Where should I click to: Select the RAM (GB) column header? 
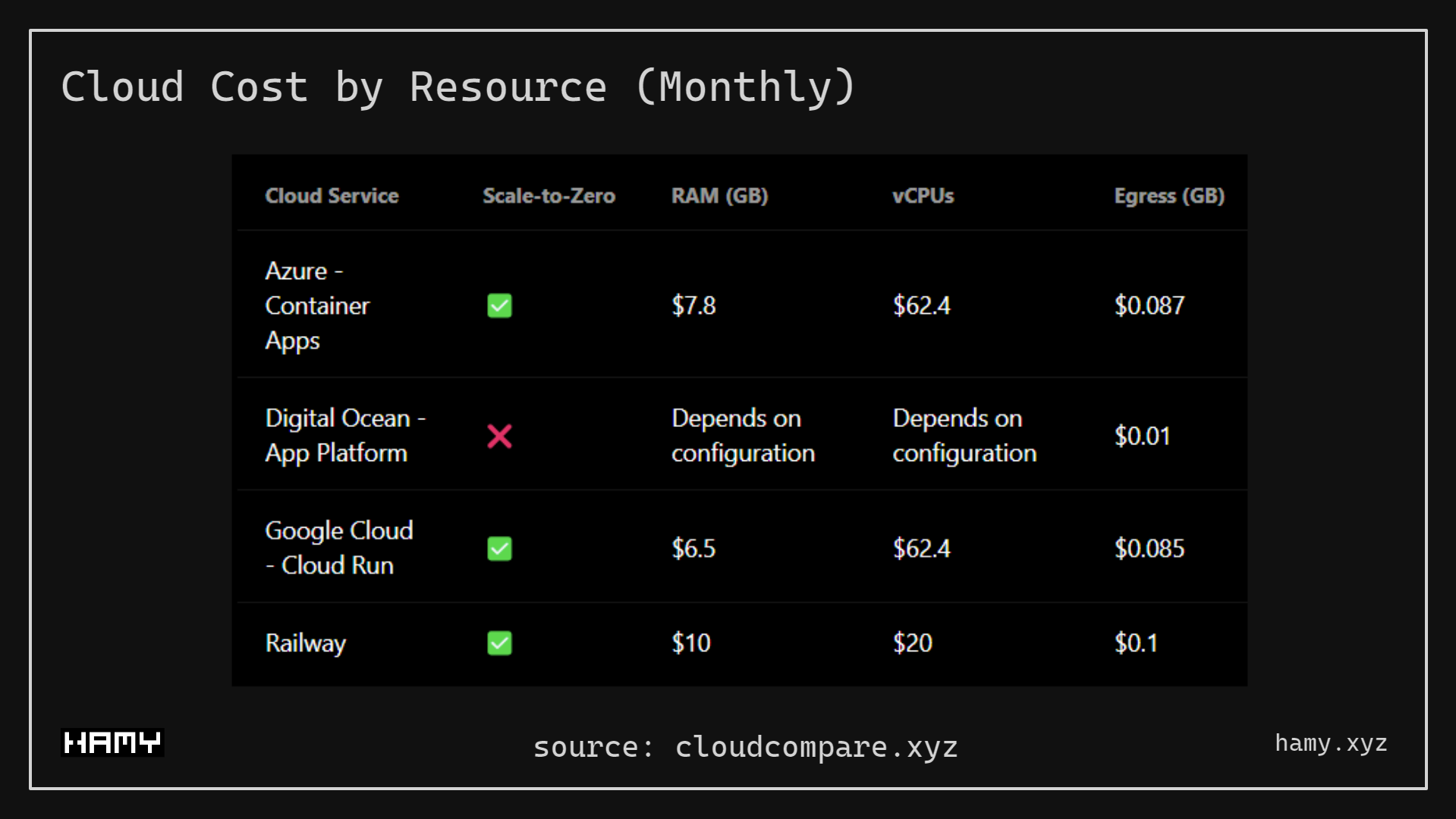click(x=719, y=196)
